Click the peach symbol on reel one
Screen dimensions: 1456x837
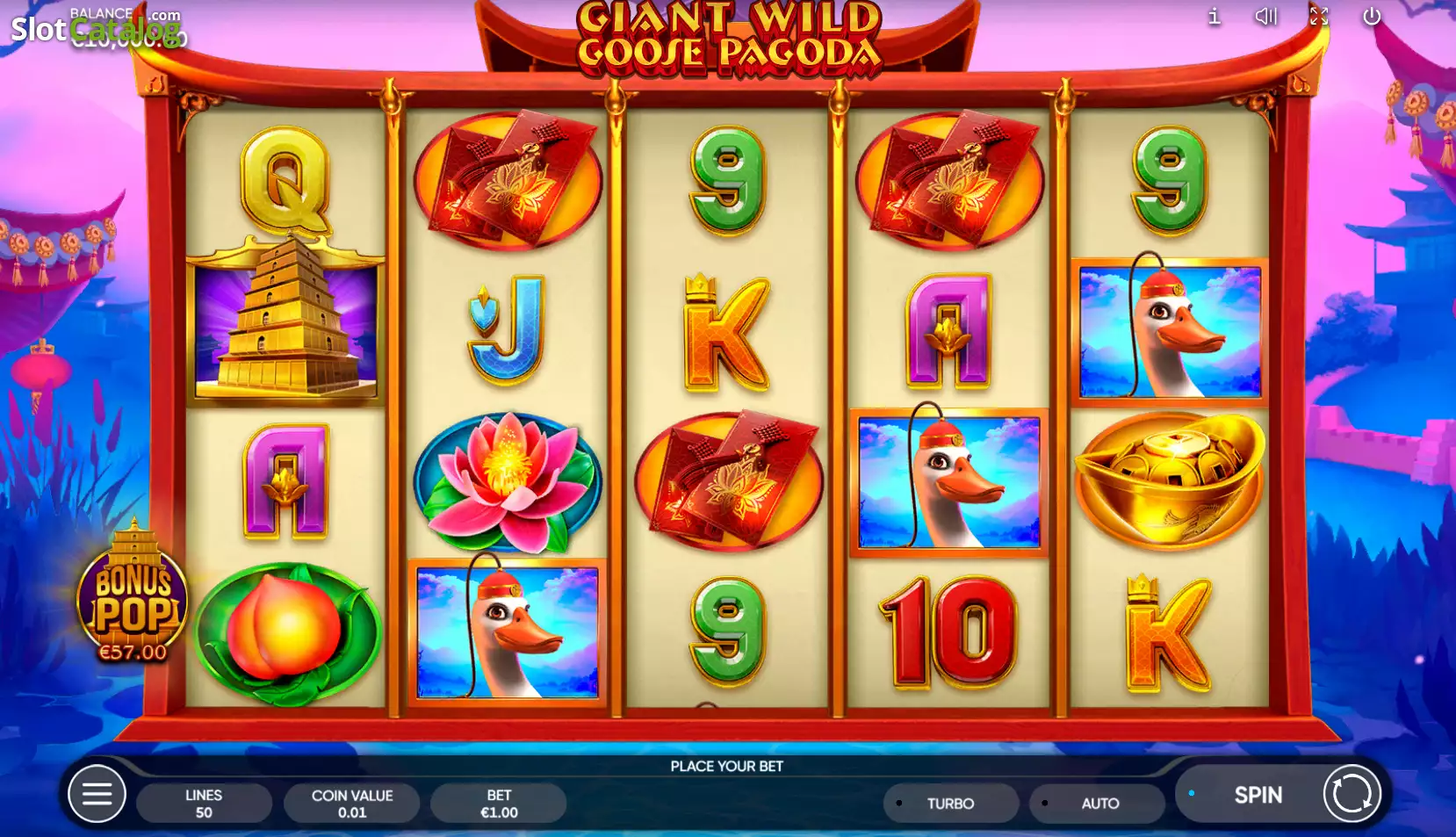286,633
